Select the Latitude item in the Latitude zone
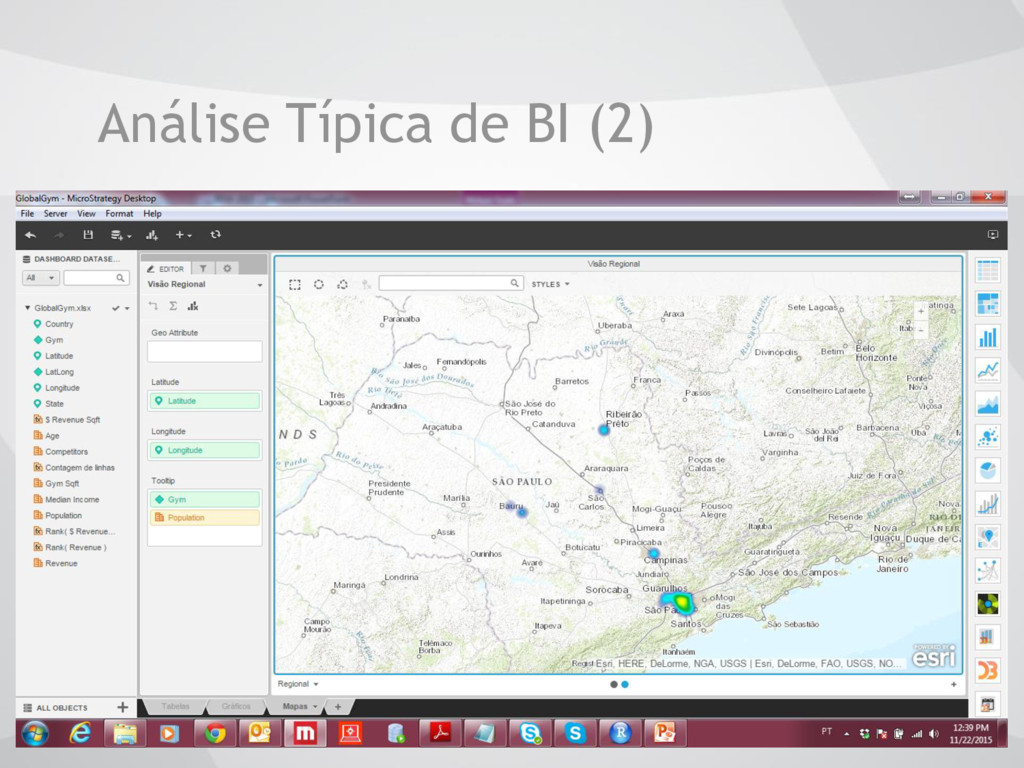1024x768 pixels. (x=204, y=401)
